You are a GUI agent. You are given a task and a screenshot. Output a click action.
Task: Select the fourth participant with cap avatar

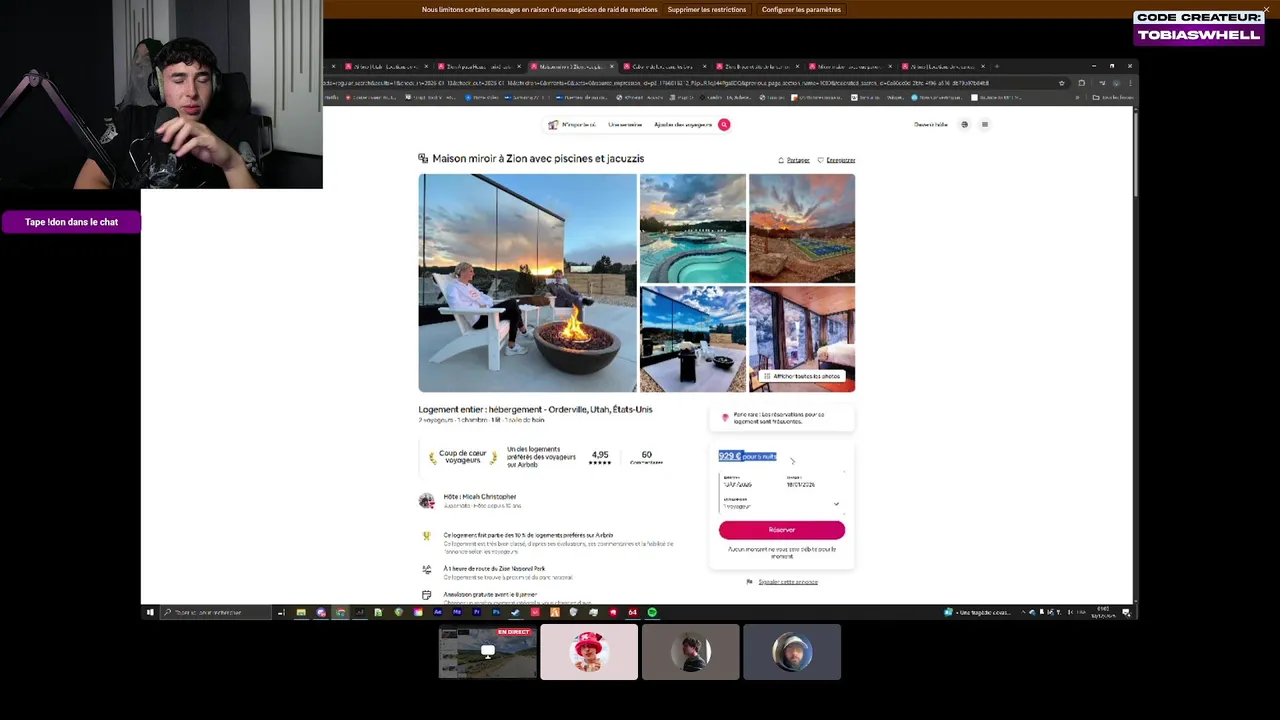pyautogui.click(x=792, y=652)
